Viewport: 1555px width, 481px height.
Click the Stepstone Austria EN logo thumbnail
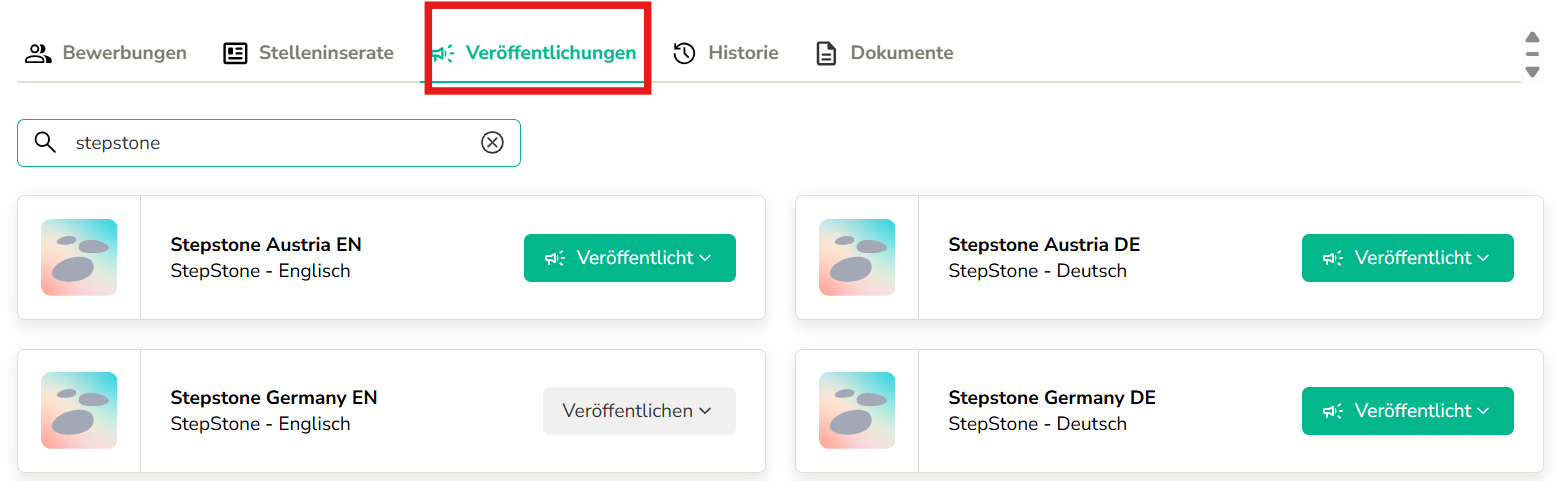(79, 257)
